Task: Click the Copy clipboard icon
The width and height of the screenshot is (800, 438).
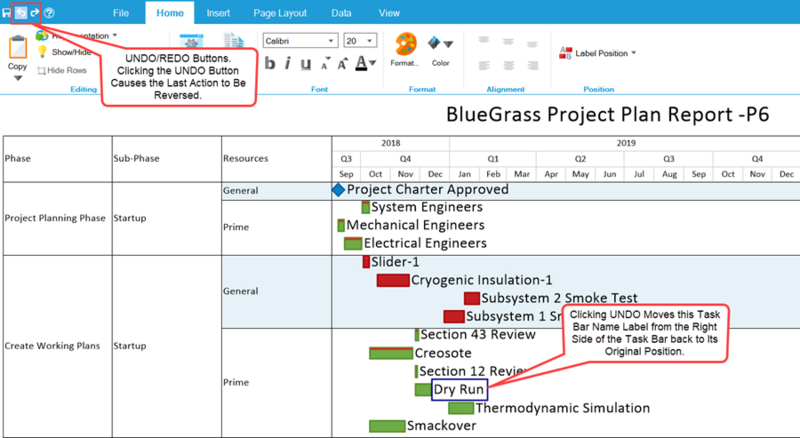Action: pyautogui.click(x=18, y=47)
